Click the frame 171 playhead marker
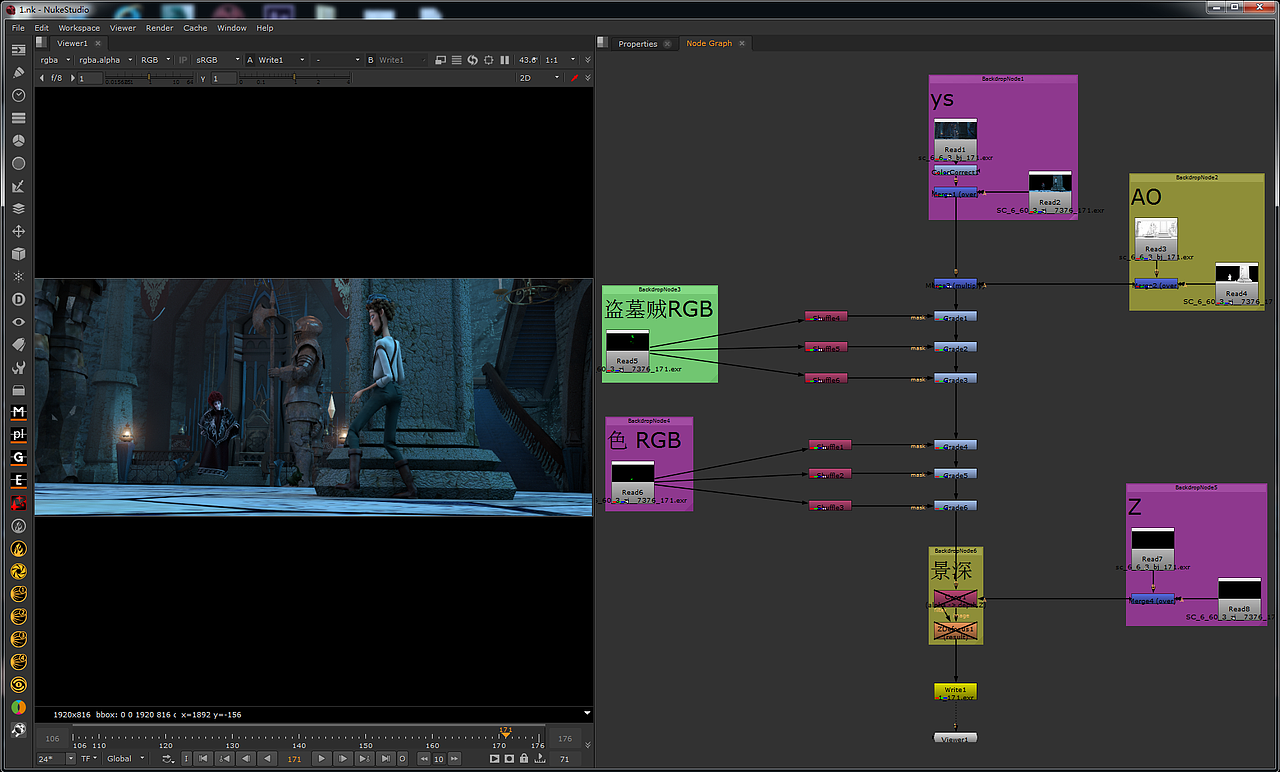Viewport: 1280px width, 772px height. click(505, 731)
